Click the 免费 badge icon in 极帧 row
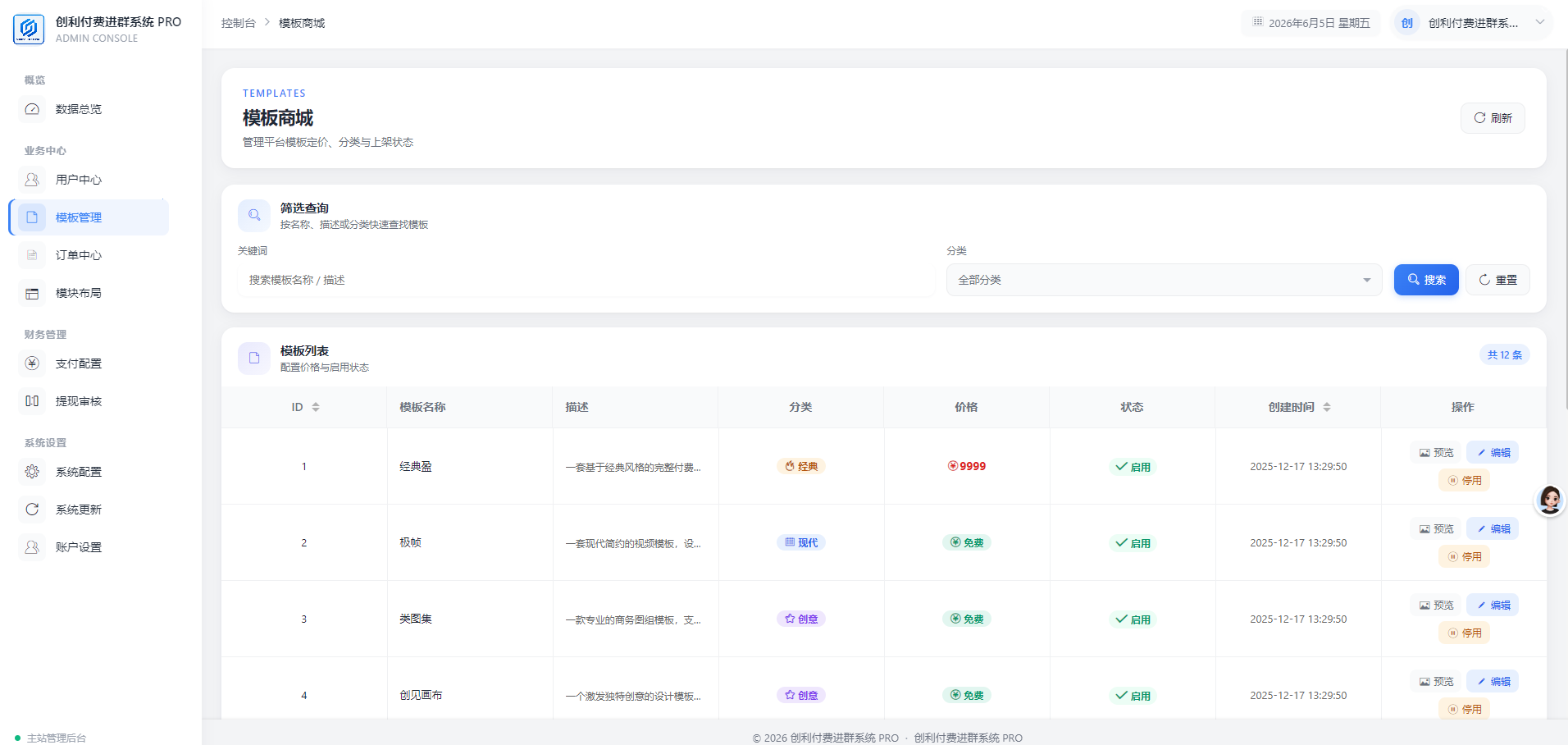 [x=955, y=542]
